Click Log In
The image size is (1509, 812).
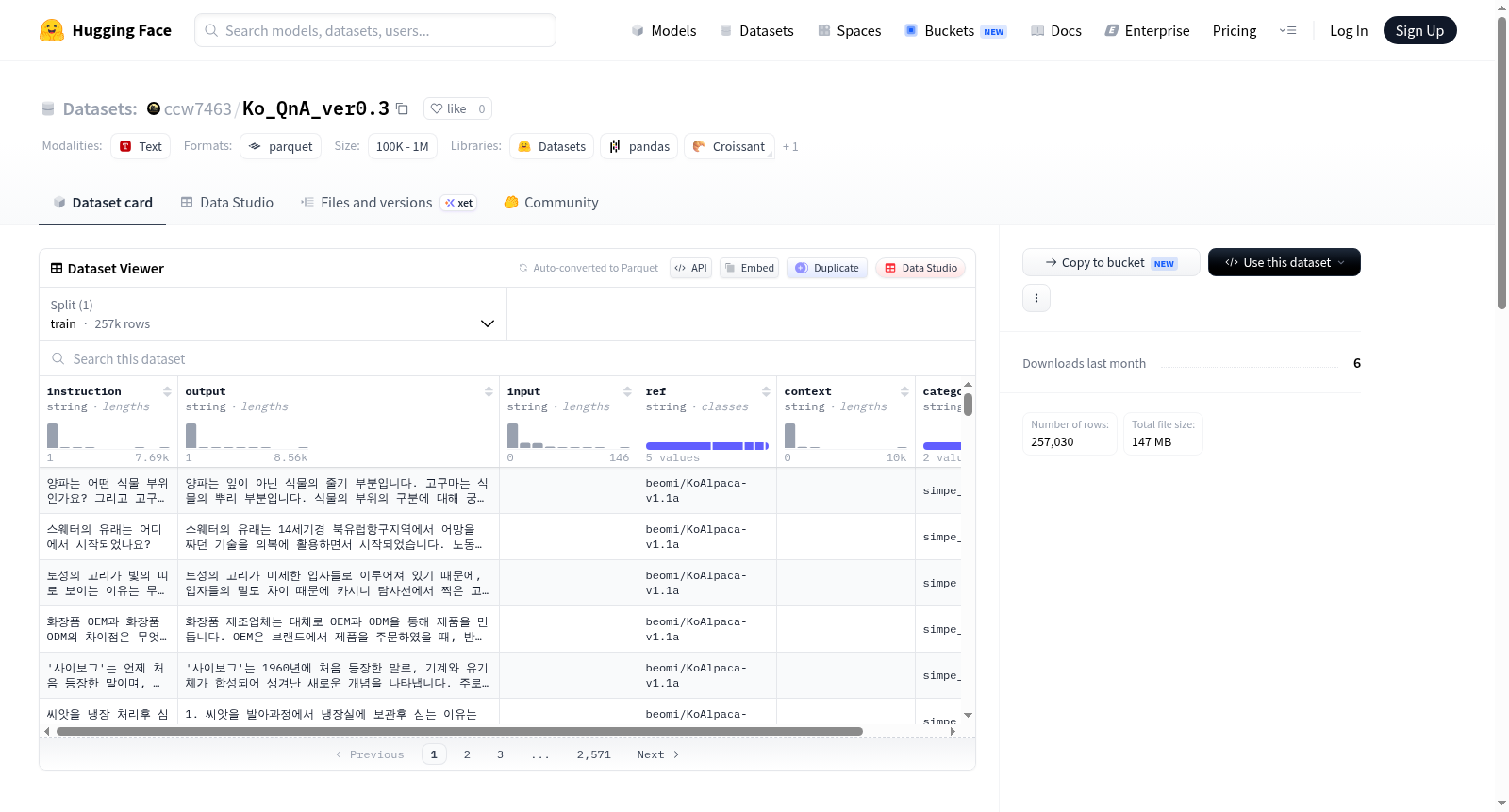(x=1349, y=30)
